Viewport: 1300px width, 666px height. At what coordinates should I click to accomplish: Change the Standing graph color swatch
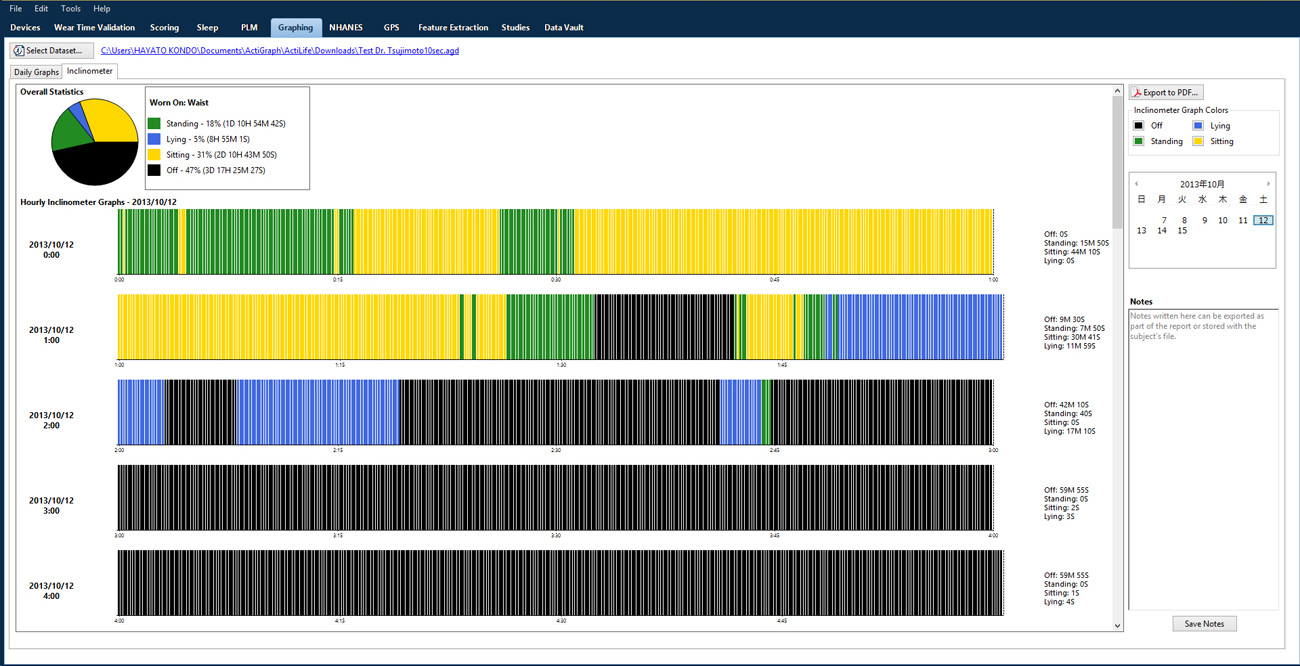coord(1139,142)
